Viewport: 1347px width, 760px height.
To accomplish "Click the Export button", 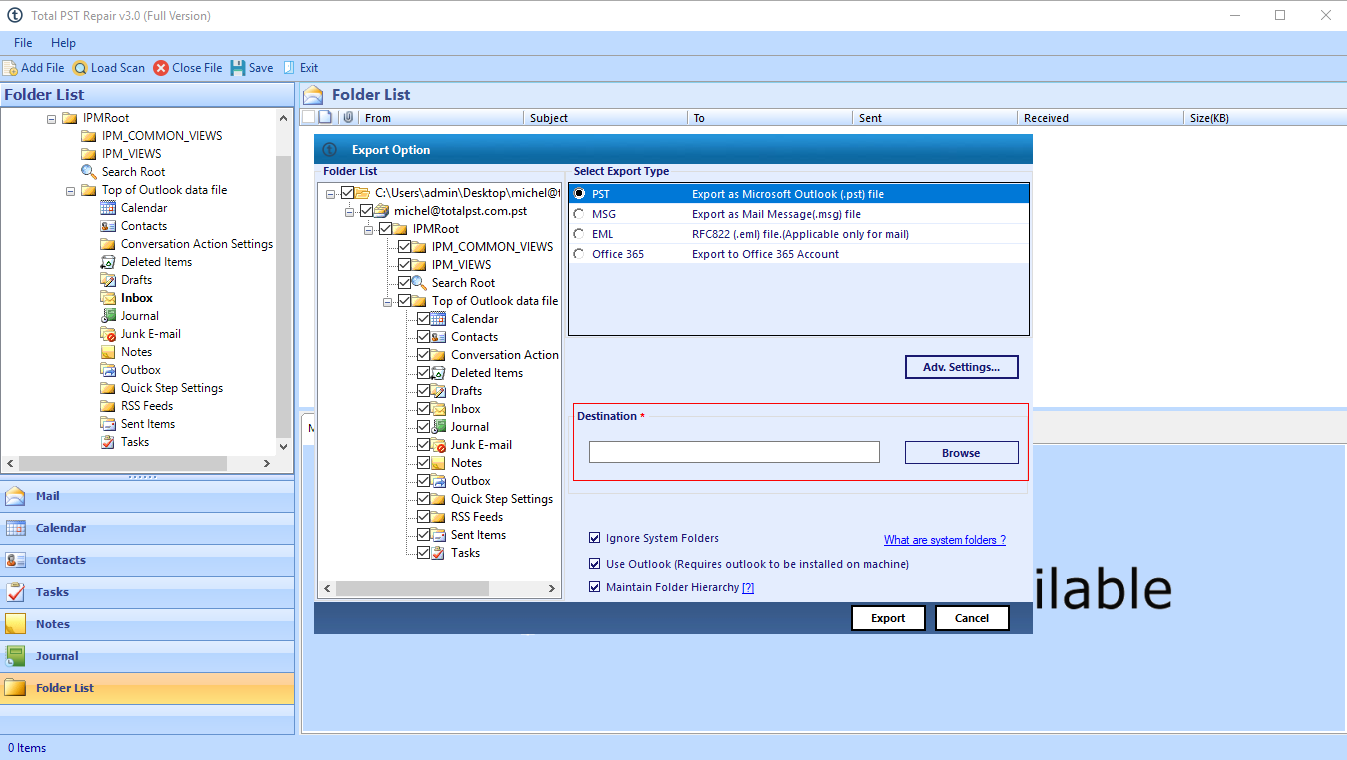I will pyautogui.click(x=888, y=618).
